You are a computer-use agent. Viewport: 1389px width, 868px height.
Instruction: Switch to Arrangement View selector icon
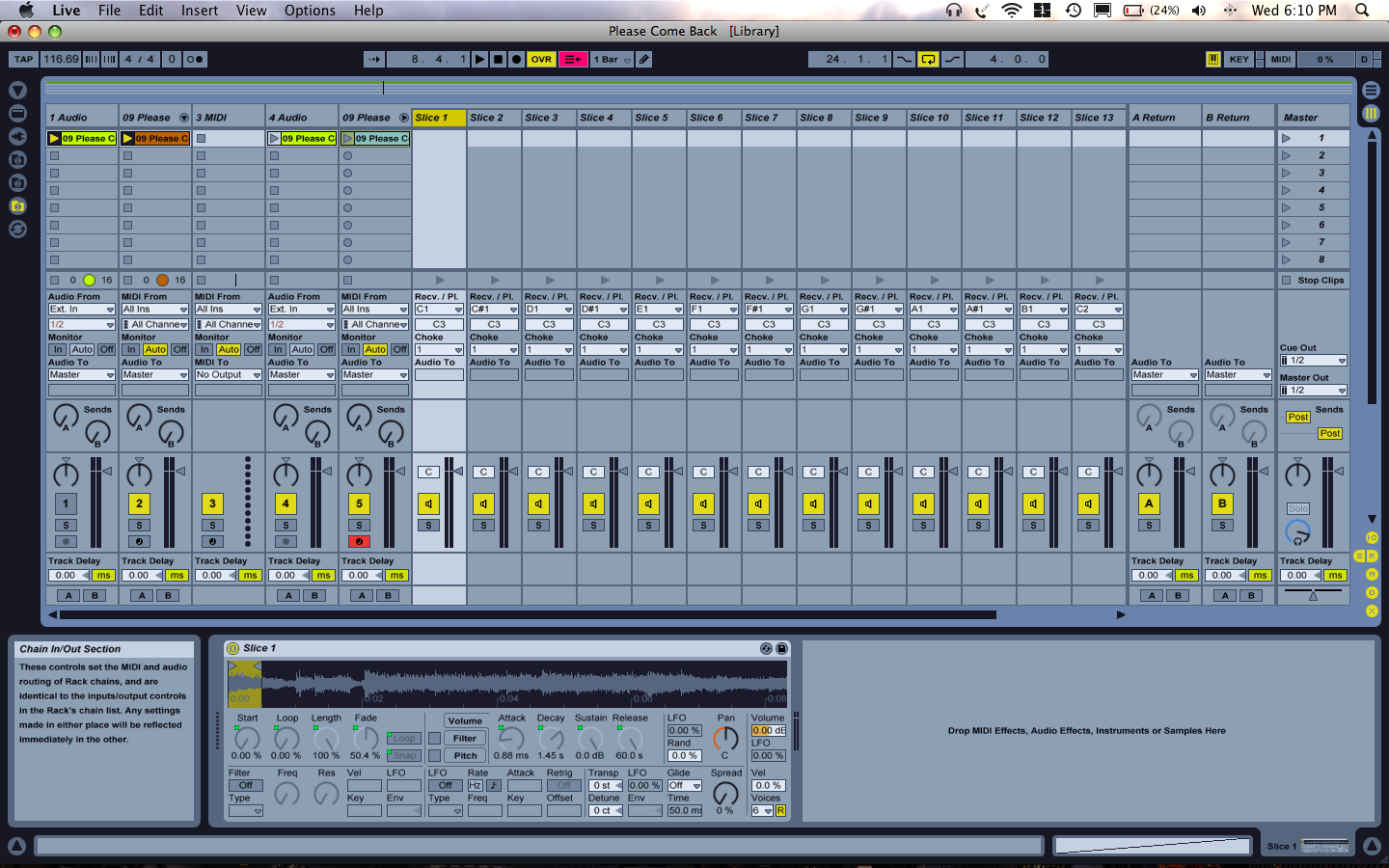1371,90
